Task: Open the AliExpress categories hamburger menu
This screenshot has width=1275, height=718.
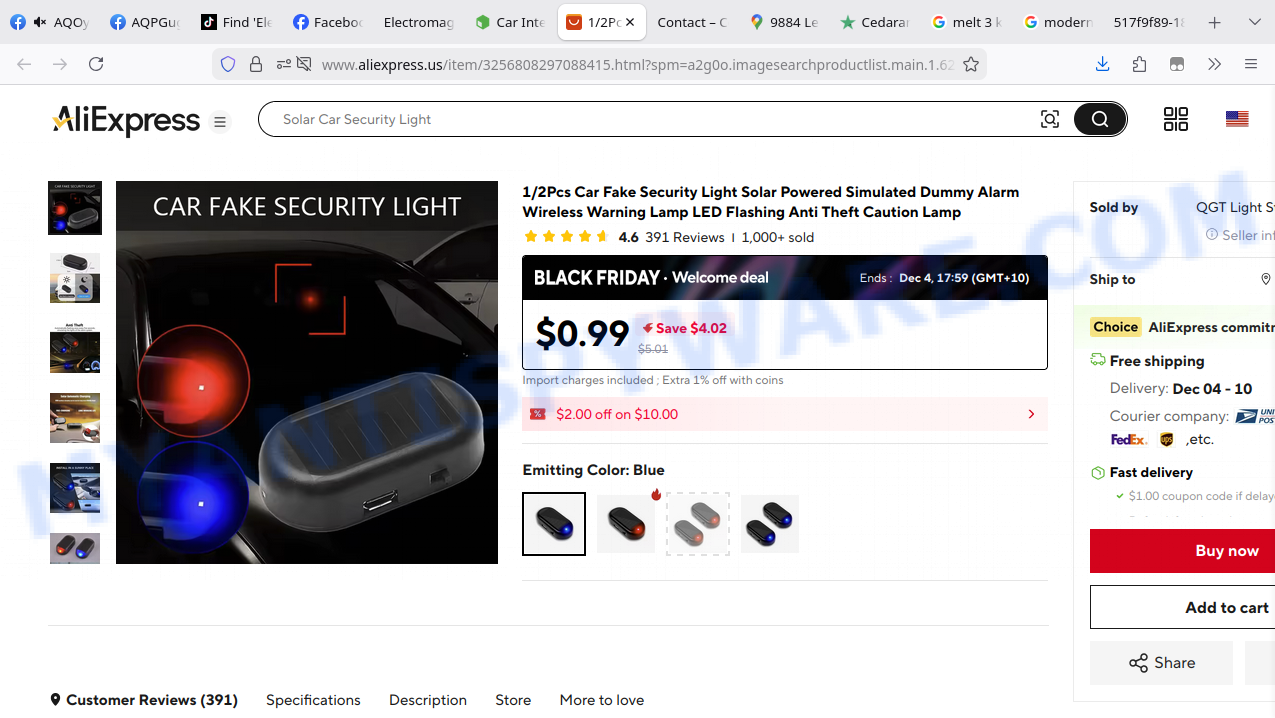Action: point(220,122)
